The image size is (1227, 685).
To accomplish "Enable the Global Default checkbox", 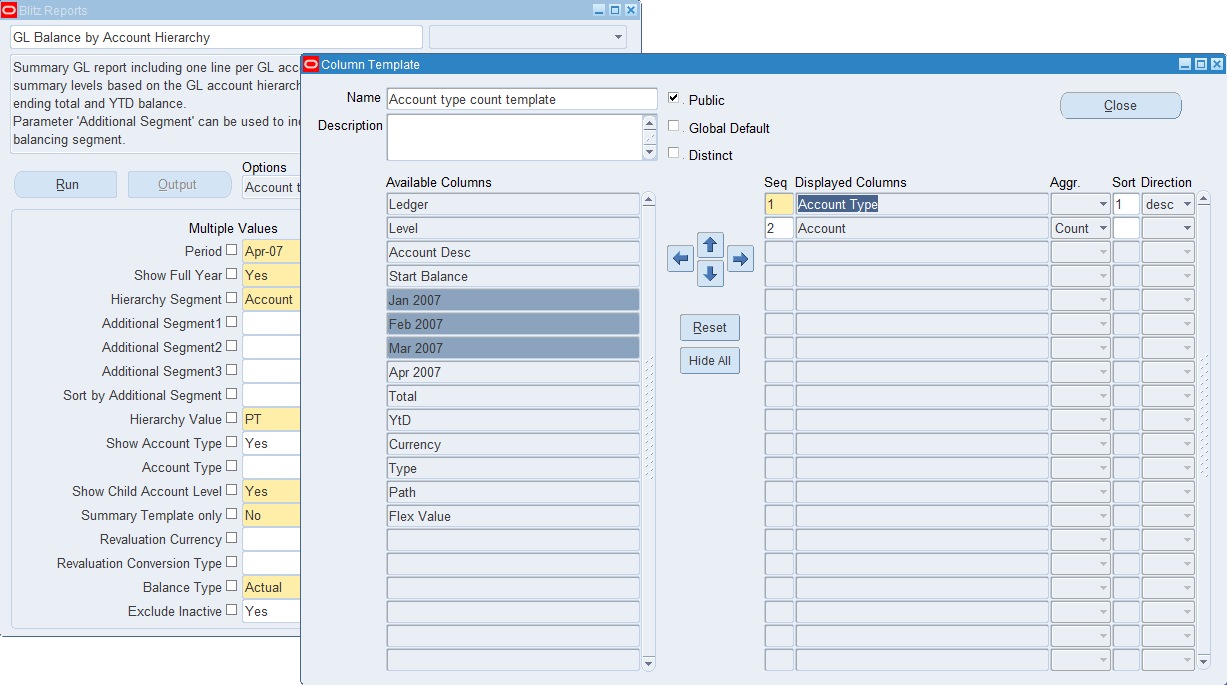I will point(674,126).
